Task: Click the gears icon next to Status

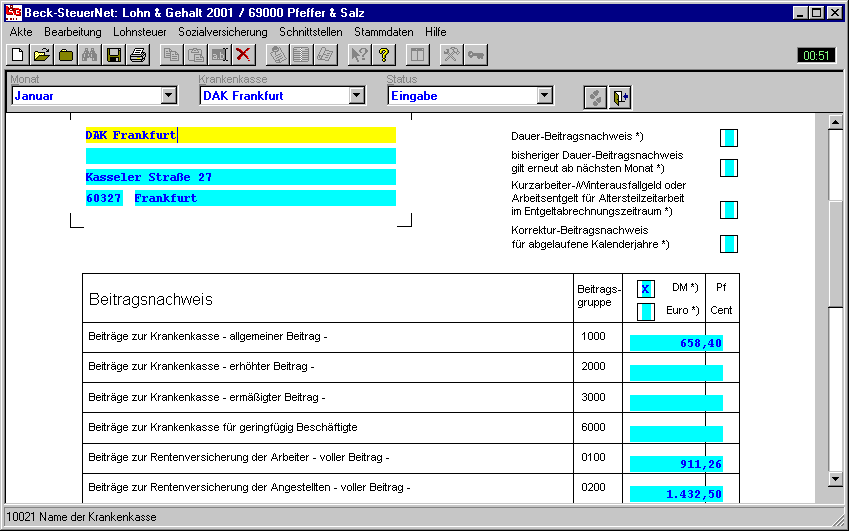Action: [595, 97]
